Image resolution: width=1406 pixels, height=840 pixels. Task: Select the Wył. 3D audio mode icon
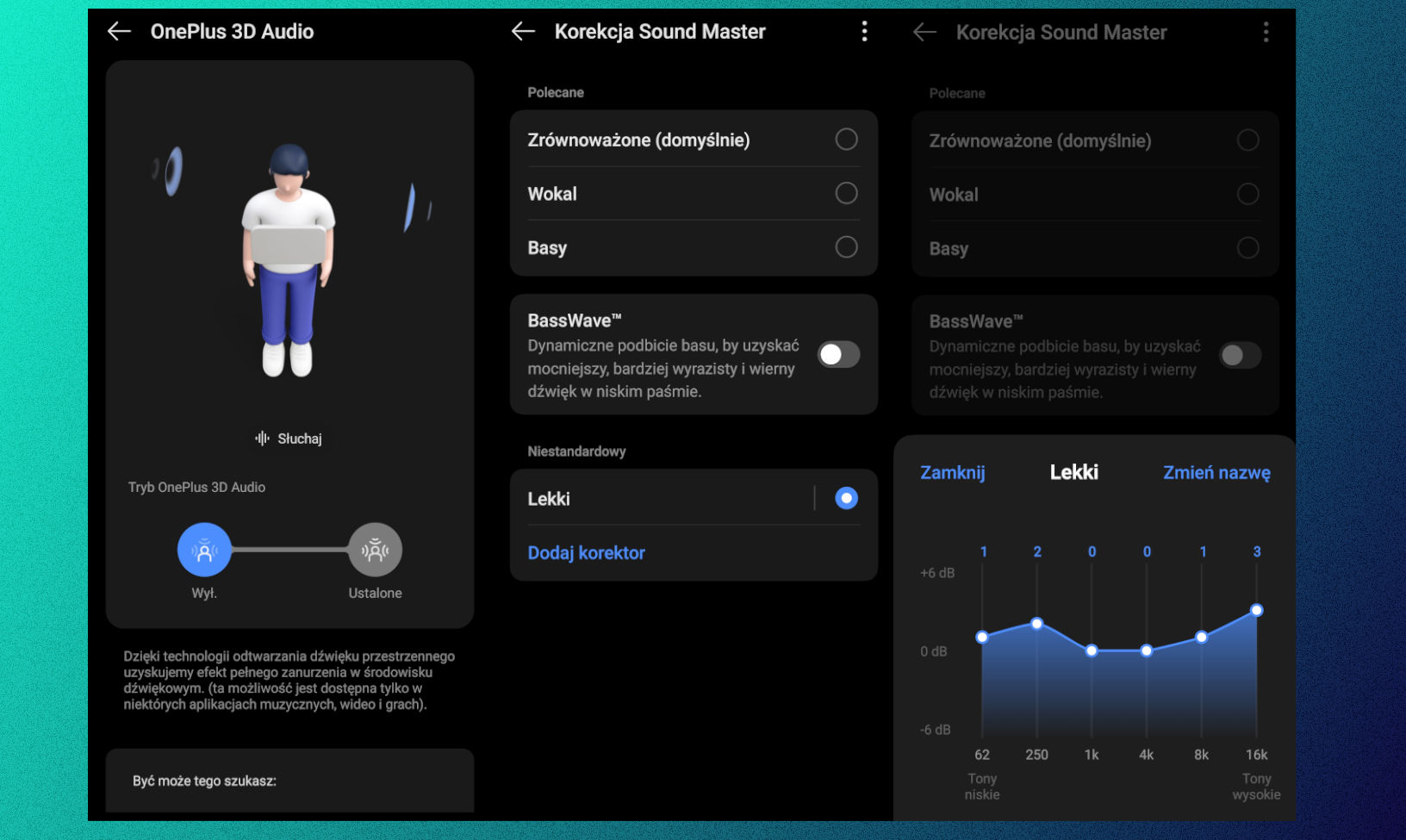pos(204,550)
